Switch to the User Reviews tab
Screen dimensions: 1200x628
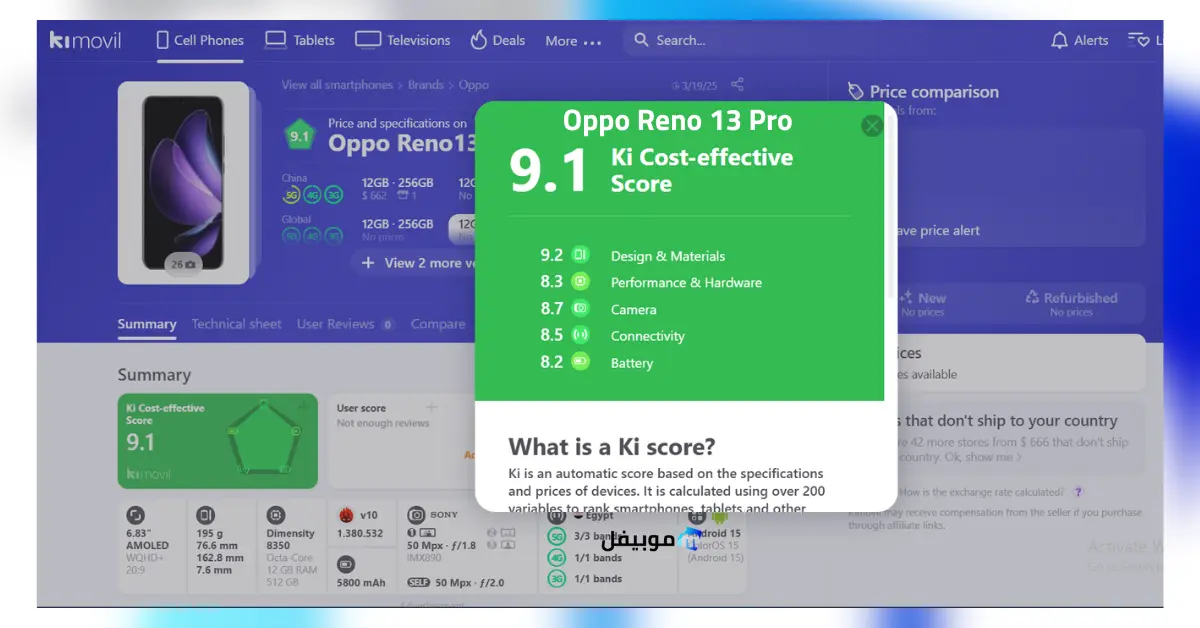click(x=346, y=324)
